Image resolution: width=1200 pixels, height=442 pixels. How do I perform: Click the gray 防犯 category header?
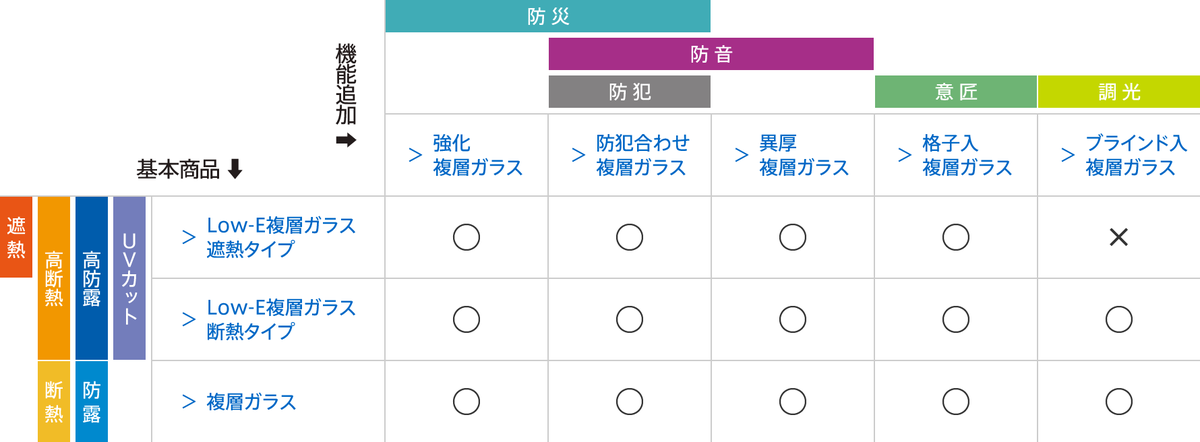(629, 92)
